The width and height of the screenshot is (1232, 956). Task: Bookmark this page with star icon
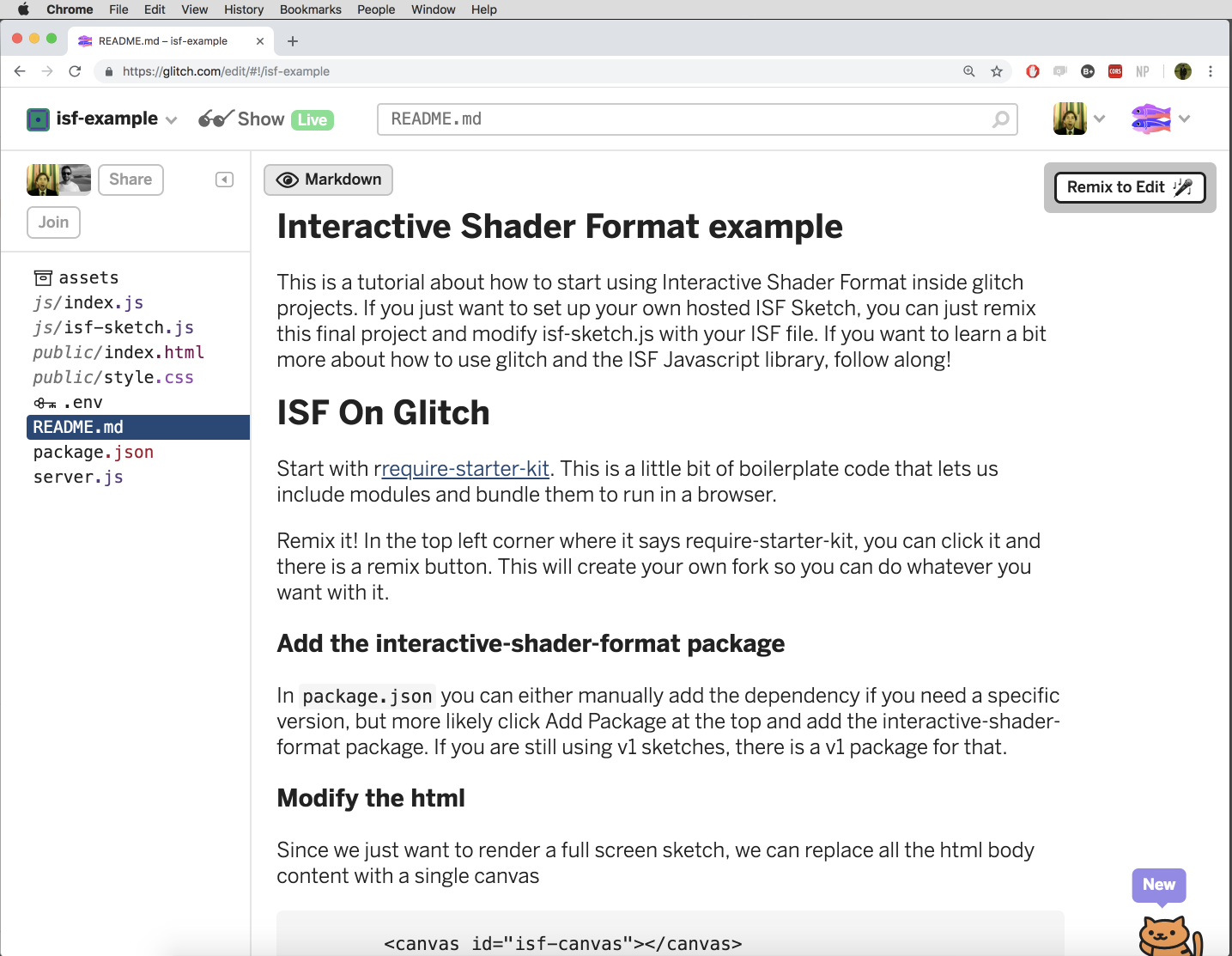tap(997, 71)
